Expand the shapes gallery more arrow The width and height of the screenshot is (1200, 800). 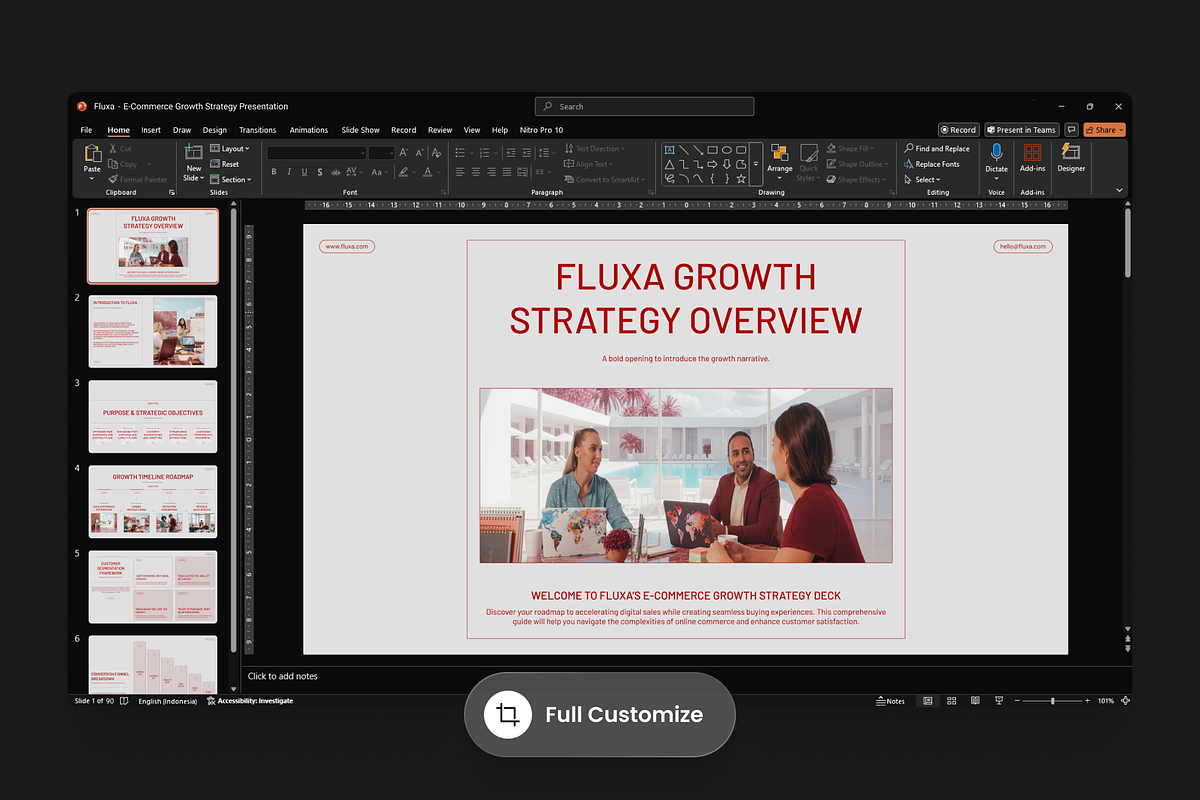tap(756, 164)
